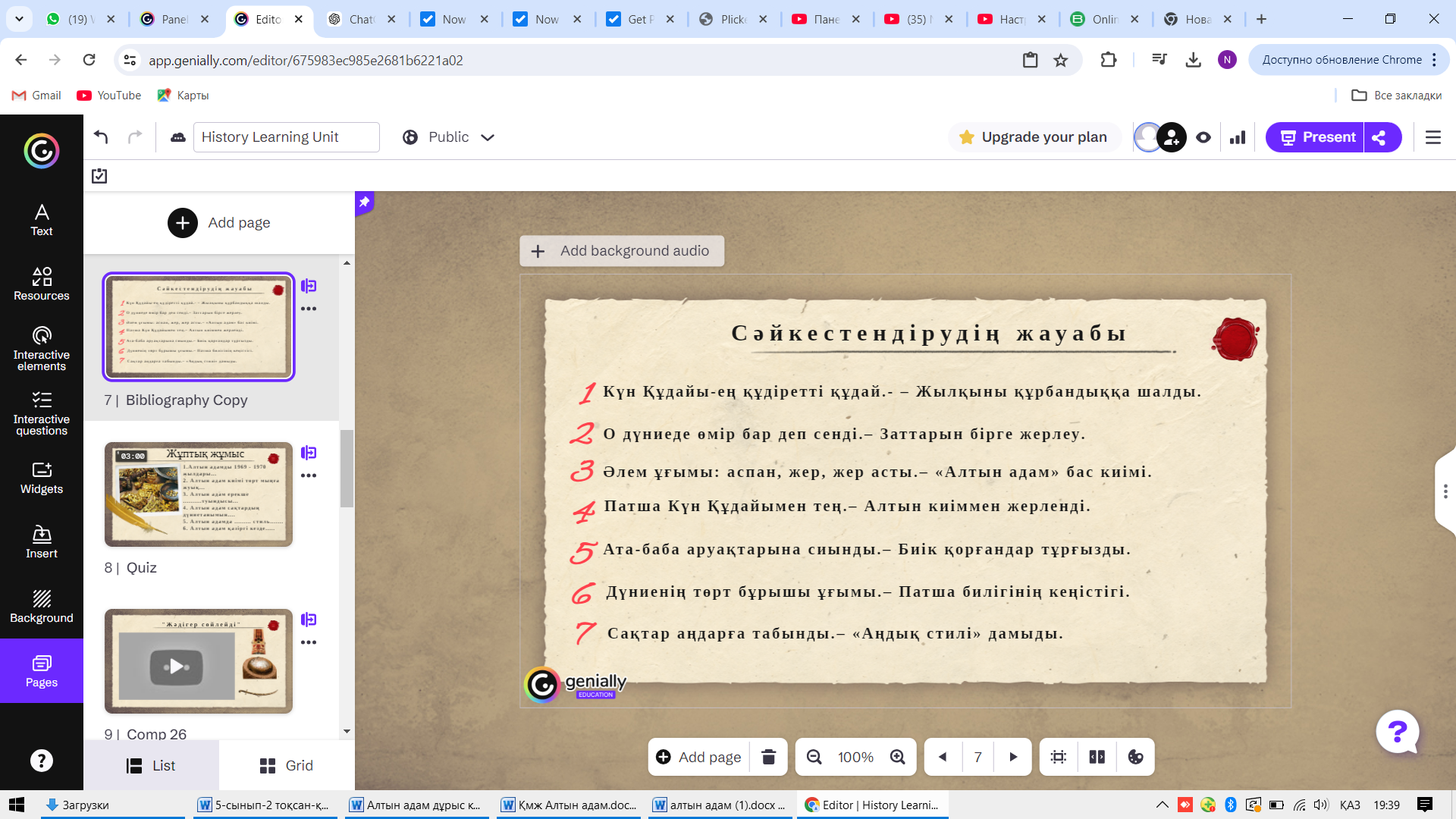Viewport: 1456px width, 819px height.
Task: Delete page using trash icon
Action: 768,757
